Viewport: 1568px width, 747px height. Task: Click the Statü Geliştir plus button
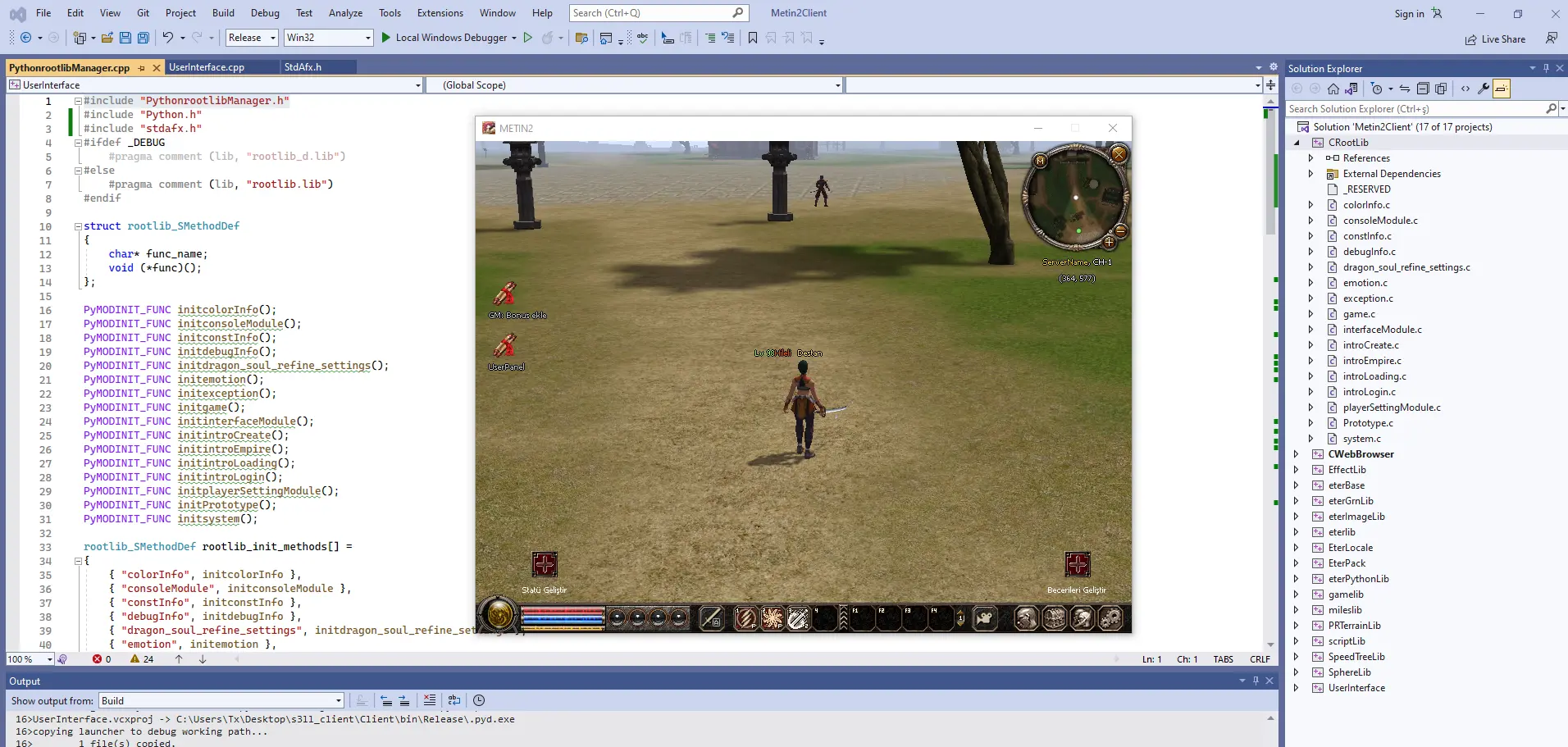[545, 564]
